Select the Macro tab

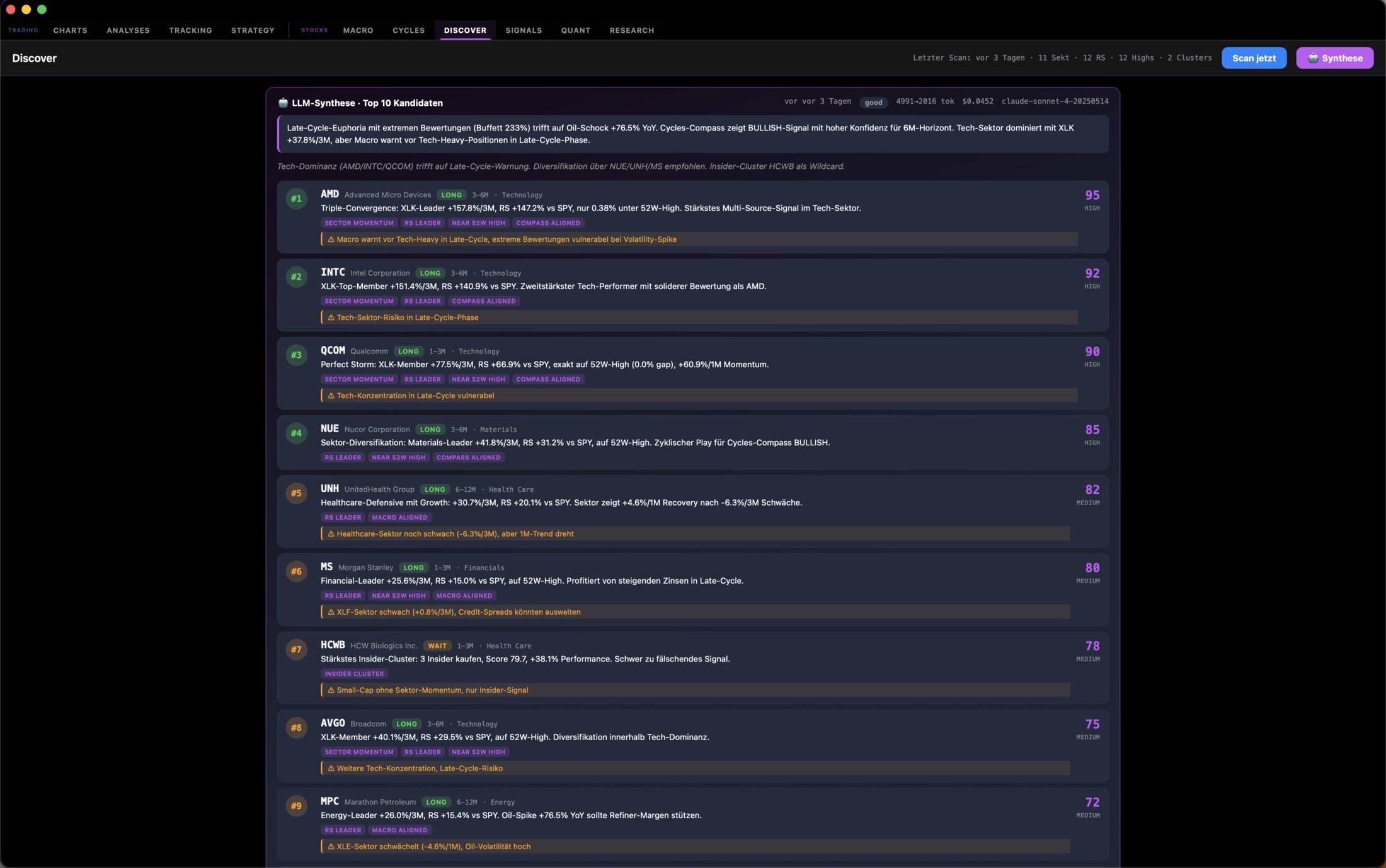tap(358, 30)
